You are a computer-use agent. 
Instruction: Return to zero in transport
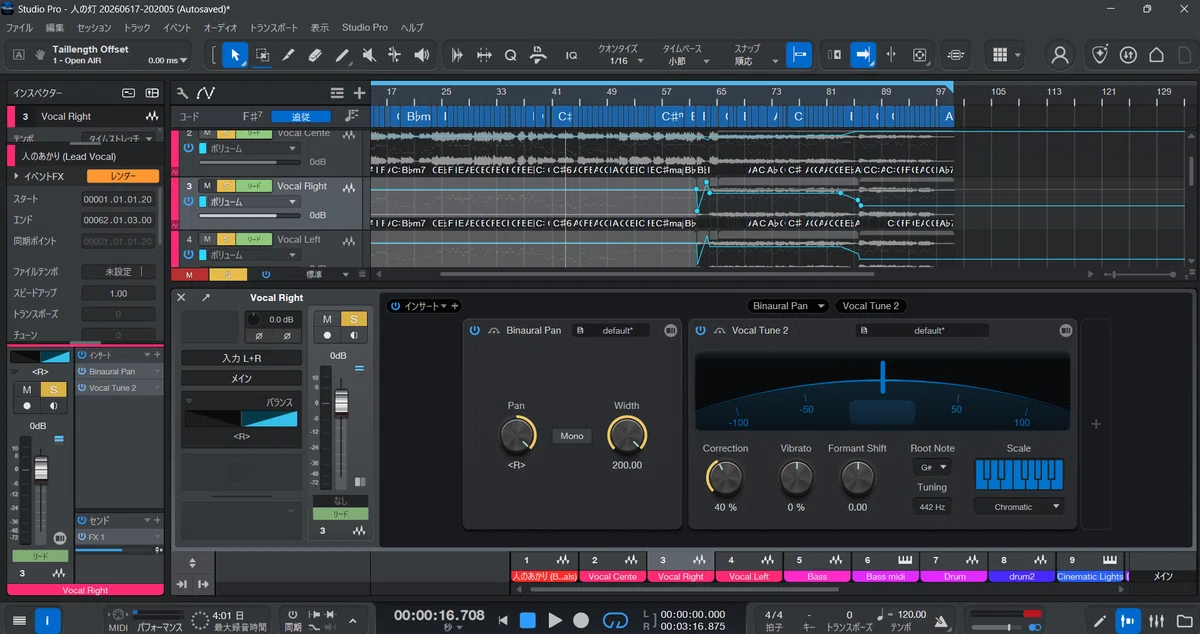(504, 620)
